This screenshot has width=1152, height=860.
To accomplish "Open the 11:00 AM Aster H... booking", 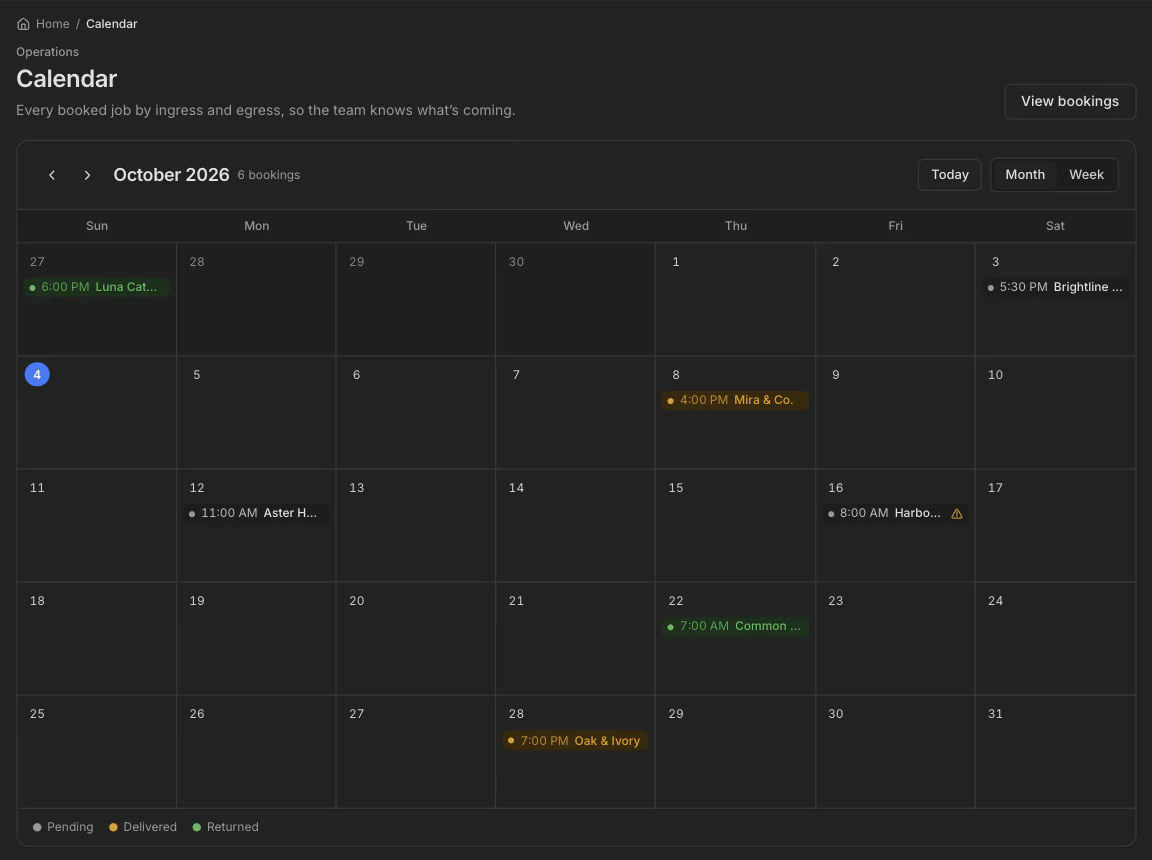I will coord(256,513).
